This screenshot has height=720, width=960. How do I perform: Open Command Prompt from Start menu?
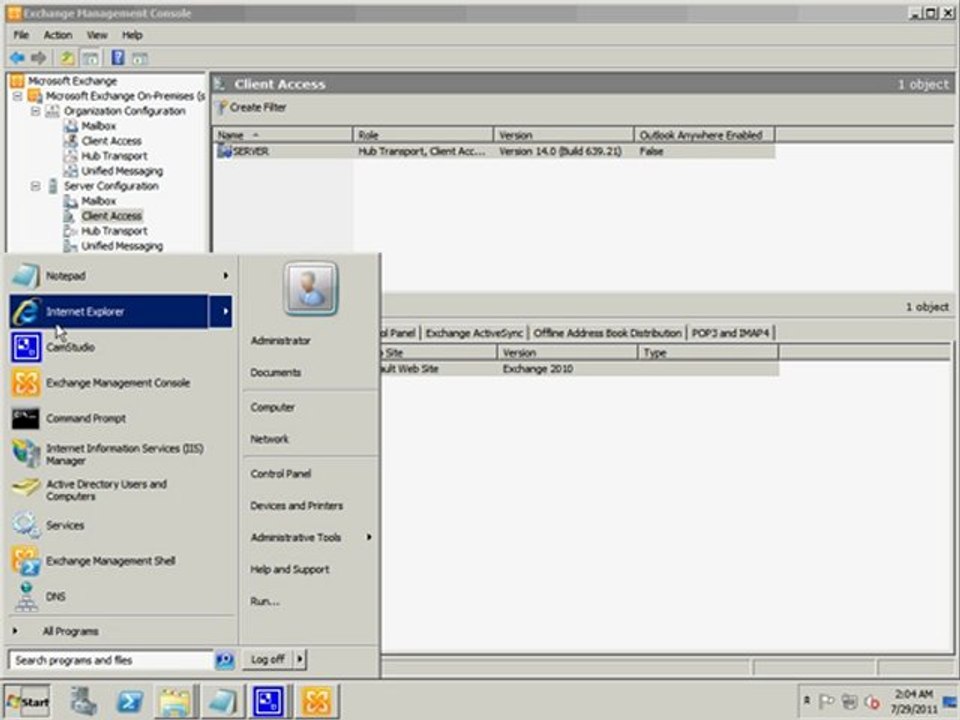119,419
